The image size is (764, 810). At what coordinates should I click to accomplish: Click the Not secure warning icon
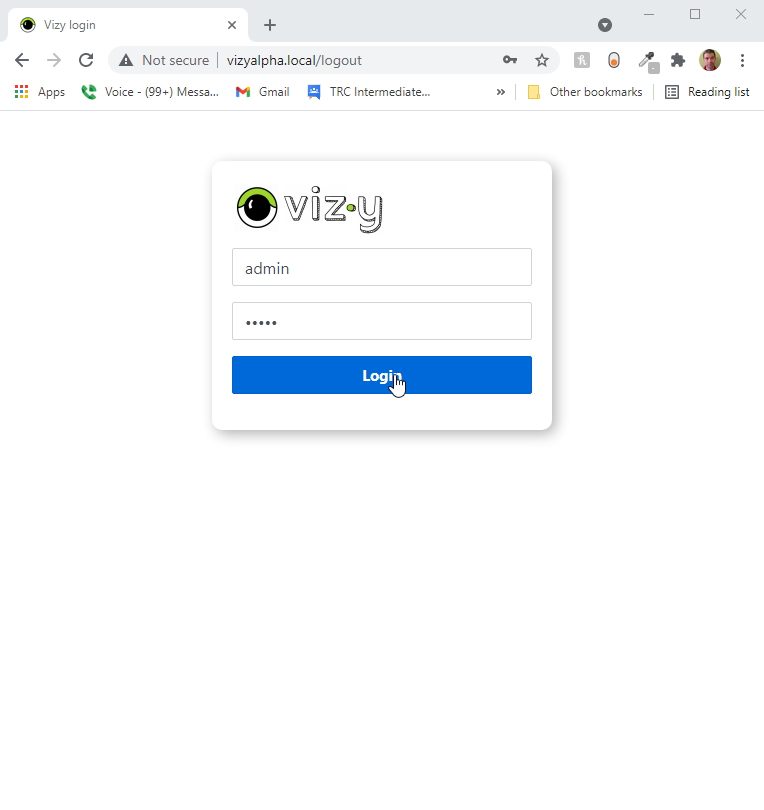point(126,60)
